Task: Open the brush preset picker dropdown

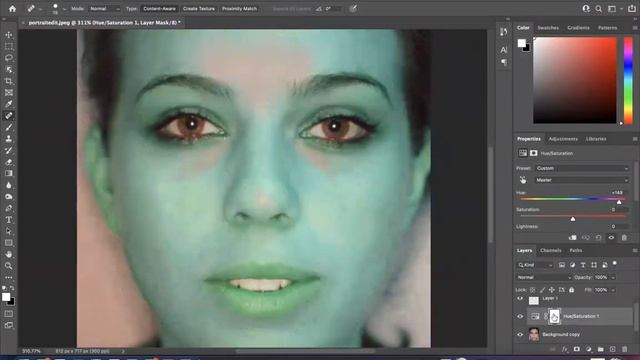Action: [64, 9]
